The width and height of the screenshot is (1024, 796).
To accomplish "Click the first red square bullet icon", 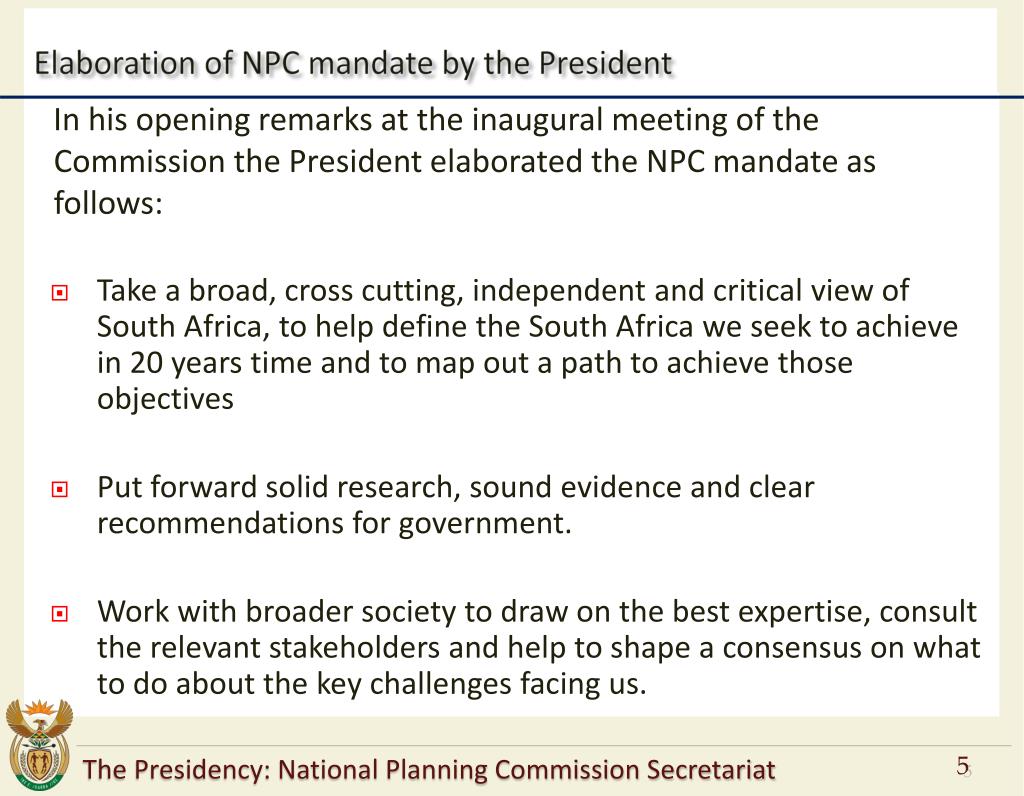I will pyautogui.click(x=59, y=293).
